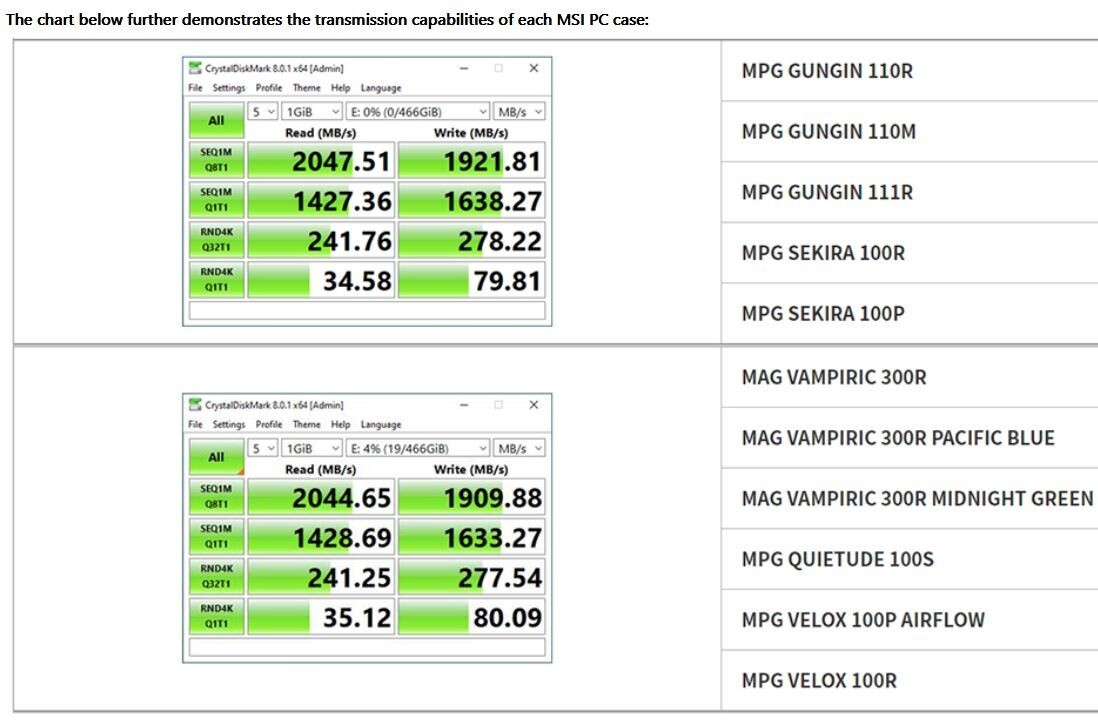
Task: Open the Settings menu in the upper CrystalDiskMark window
Action: click(229, 88)
